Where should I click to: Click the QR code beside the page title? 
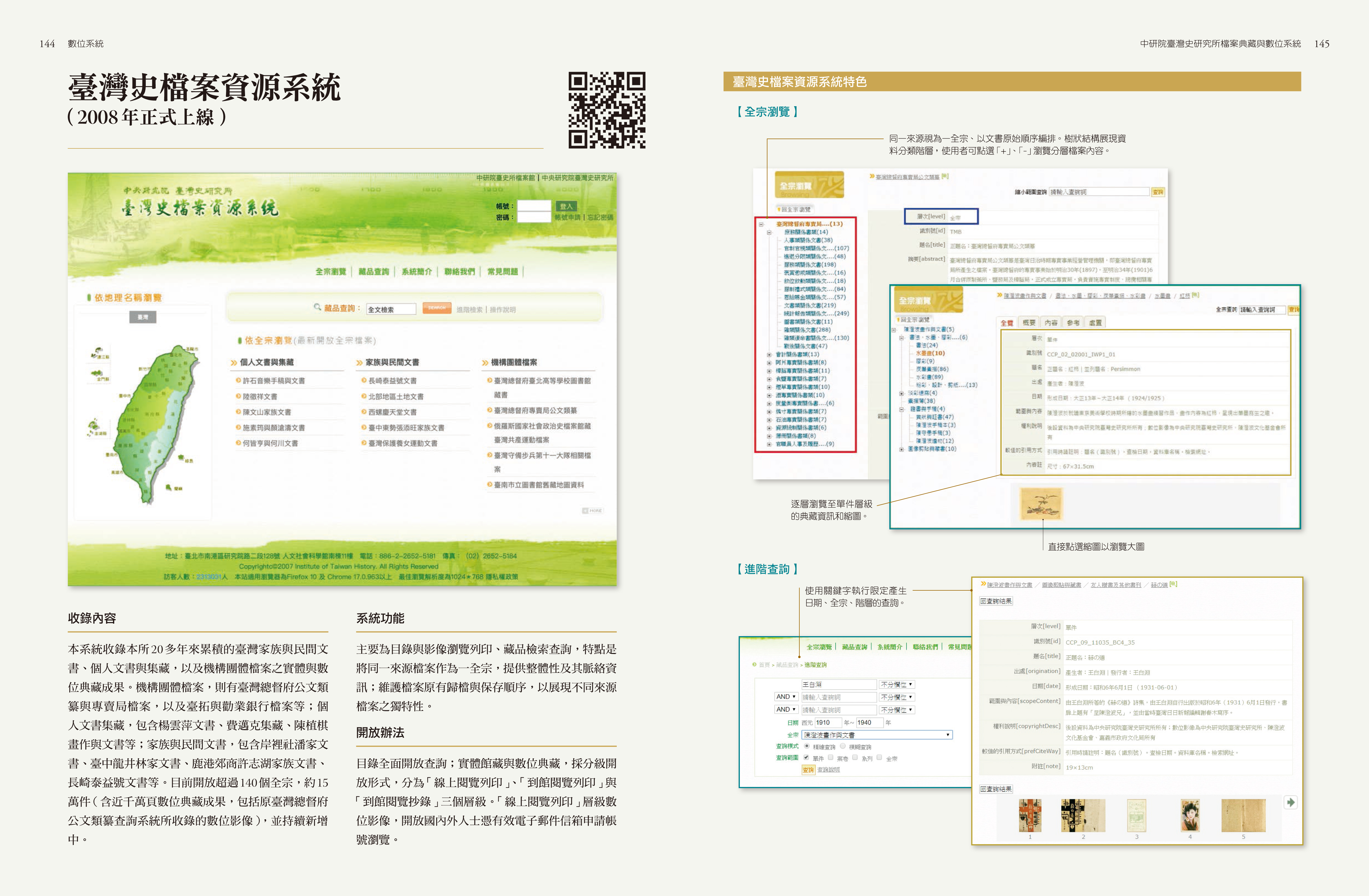[x=607, y=110]
